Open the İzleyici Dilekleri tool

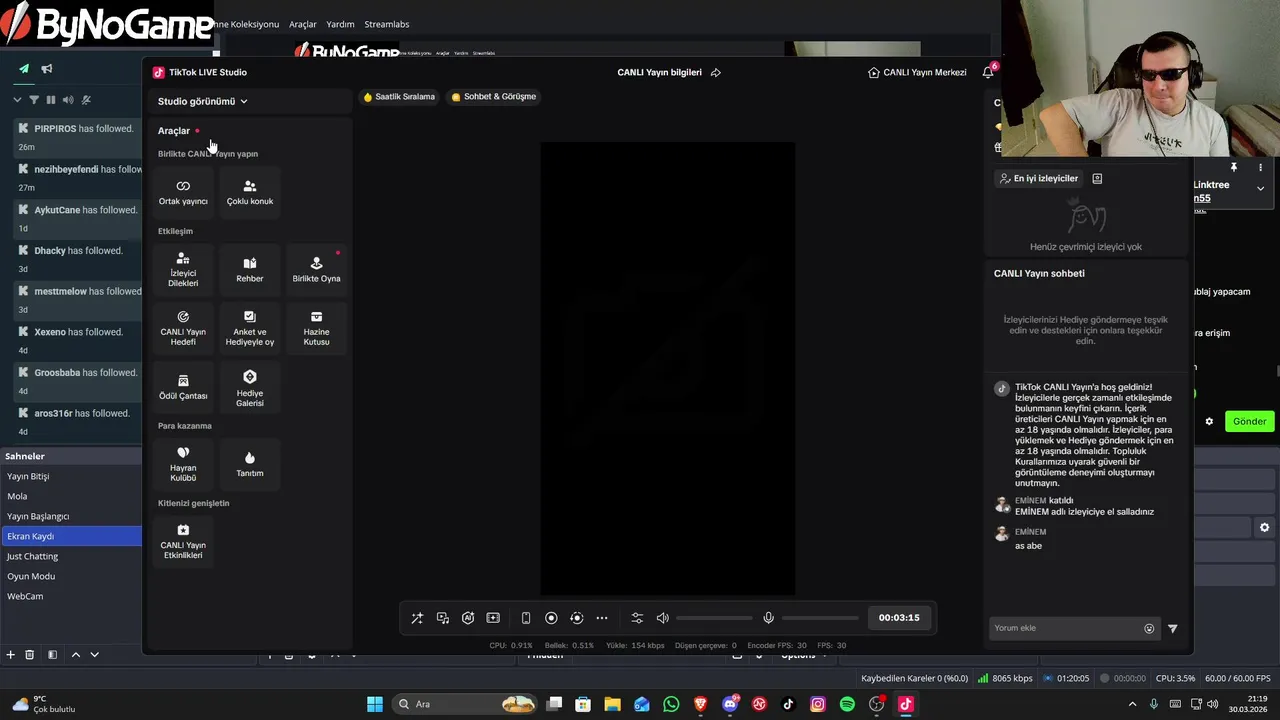(x=183, y=270)
